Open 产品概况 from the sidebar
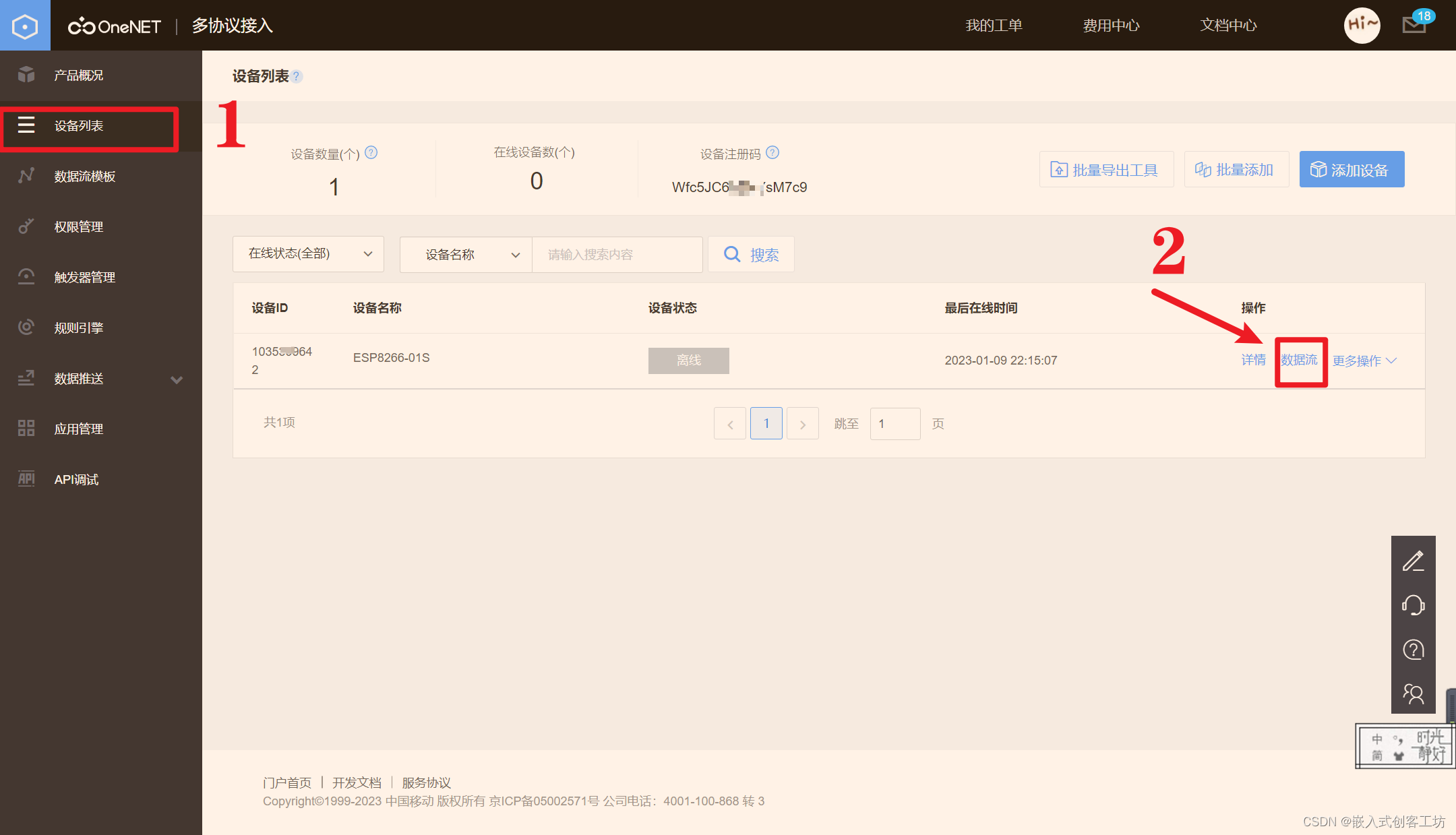Viewport: 1456px width, 835px height. click(x=78, y=75)
